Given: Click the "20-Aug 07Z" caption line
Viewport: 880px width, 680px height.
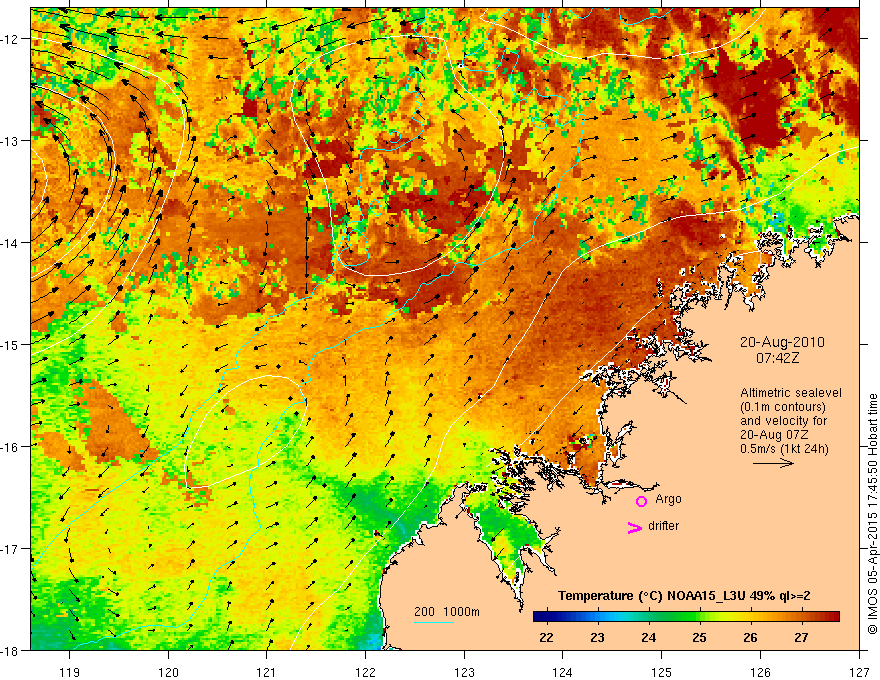Looking at the screenshot, I should pos(774,435).
